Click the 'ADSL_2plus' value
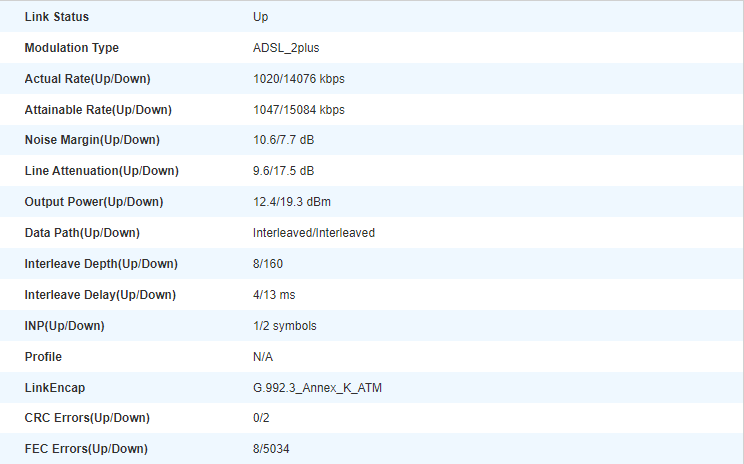This screenshot has height=464, width=744. 286,48
